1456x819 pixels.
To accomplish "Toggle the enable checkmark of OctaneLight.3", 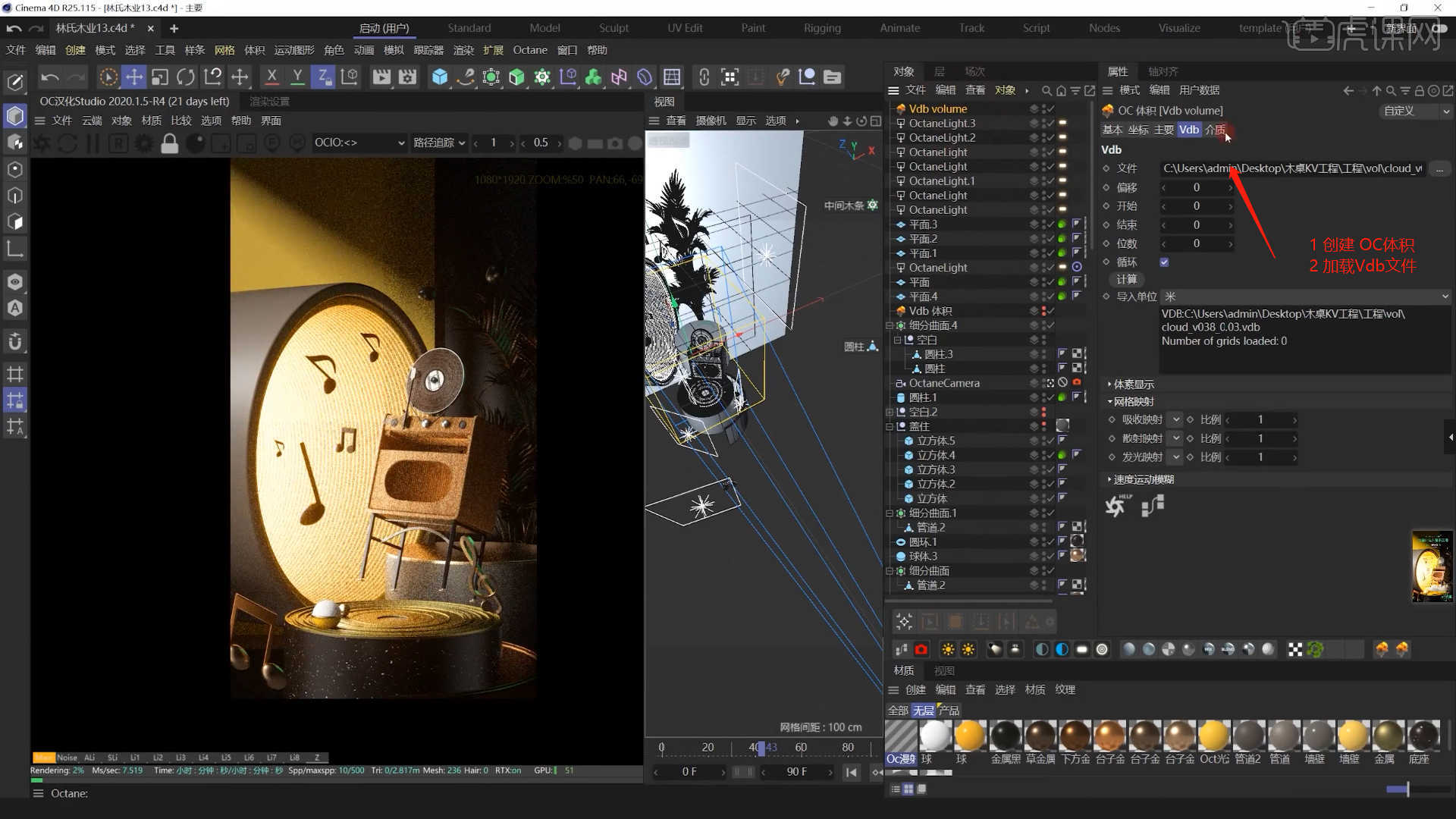I will (1051, 124).
